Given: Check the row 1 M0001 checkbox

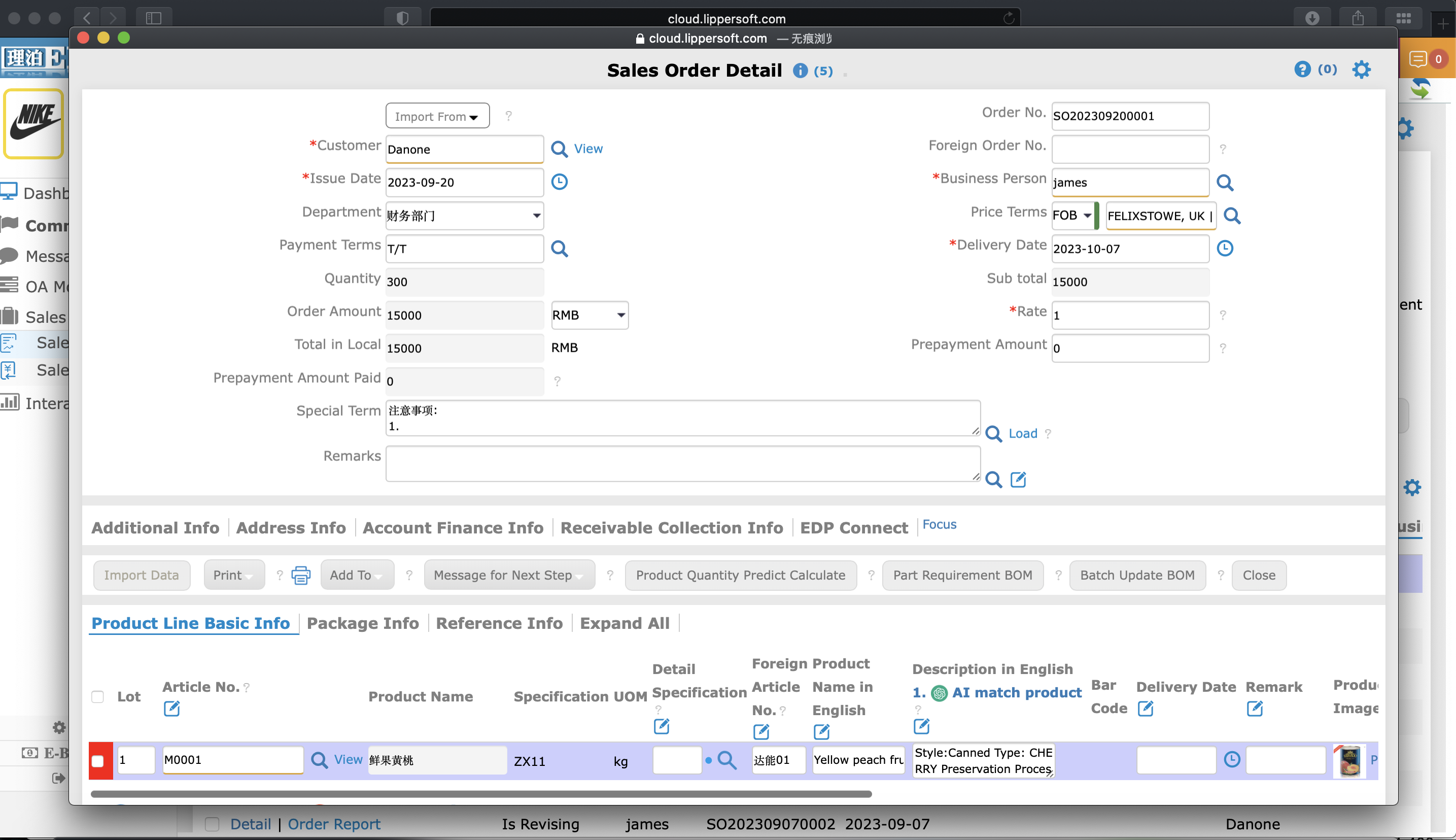Looking at the screenshot, I should (97, 761).
